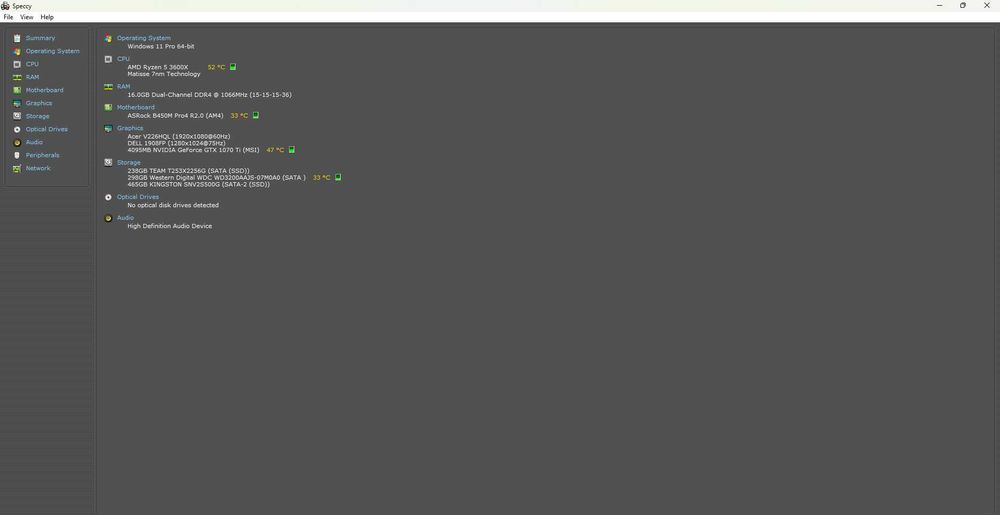1000x515 pixels.
Task: Click the CPU sidebar icon
Action: click(x=17, y=64)
